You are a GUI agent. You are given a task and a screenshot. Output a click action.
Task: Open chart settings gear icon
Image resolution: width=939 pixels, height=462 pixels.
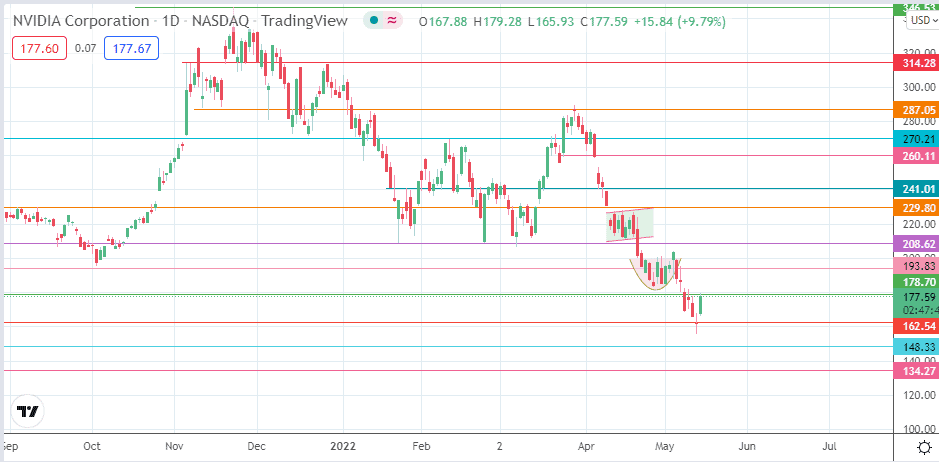pyautogui.click(x=924, y=447)
